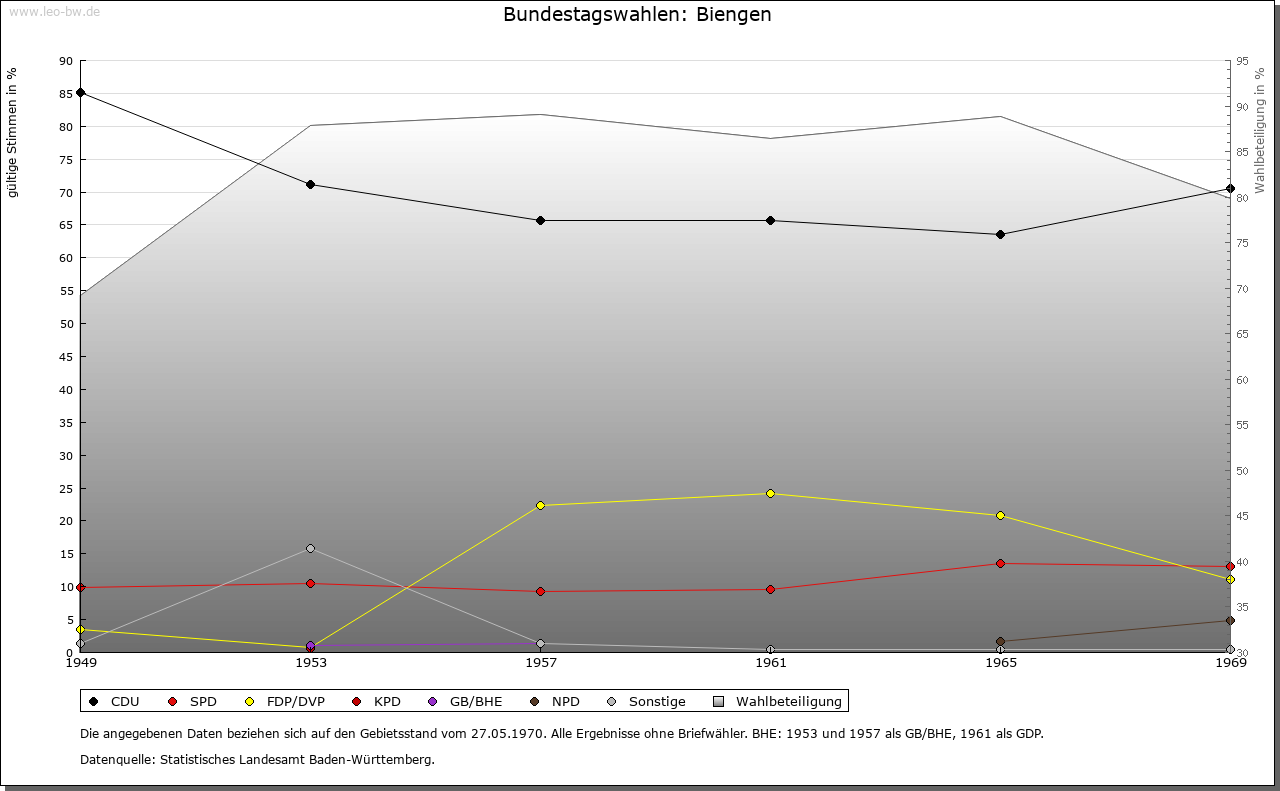Select the NPD data point at 1969

(x=1230, y=620)
